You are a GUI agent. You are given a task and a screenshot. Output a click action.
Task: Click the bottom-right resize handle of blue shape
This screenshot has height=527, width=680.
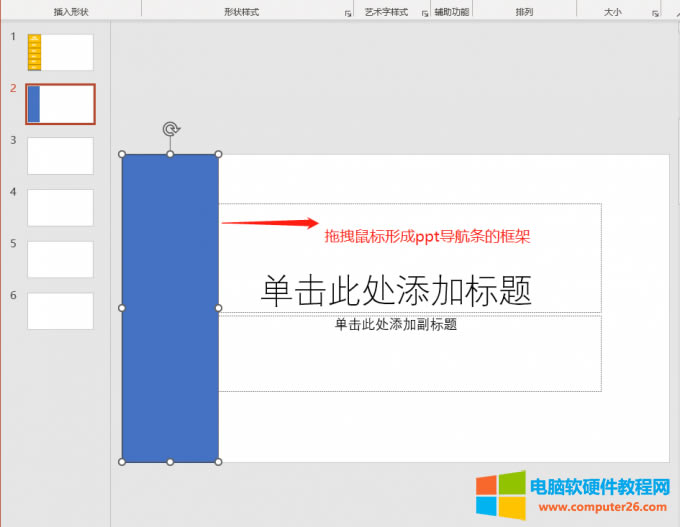[x=218, y=461]
